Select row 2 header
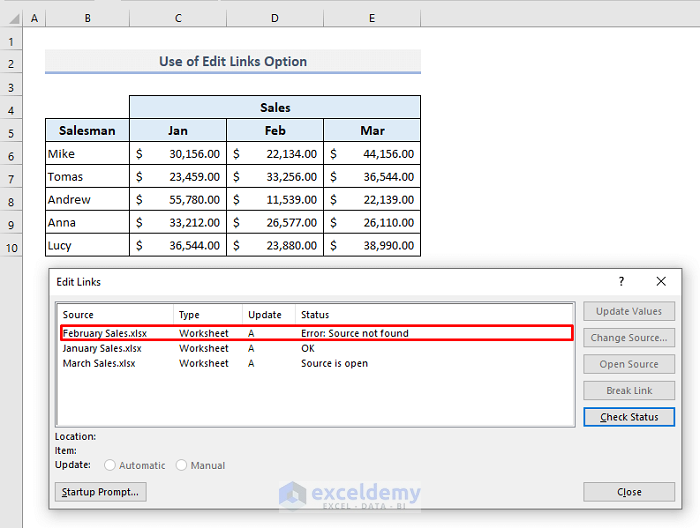The width and height of the screenshot is (700, 528). pyautogui.click(x=11, y=64)
